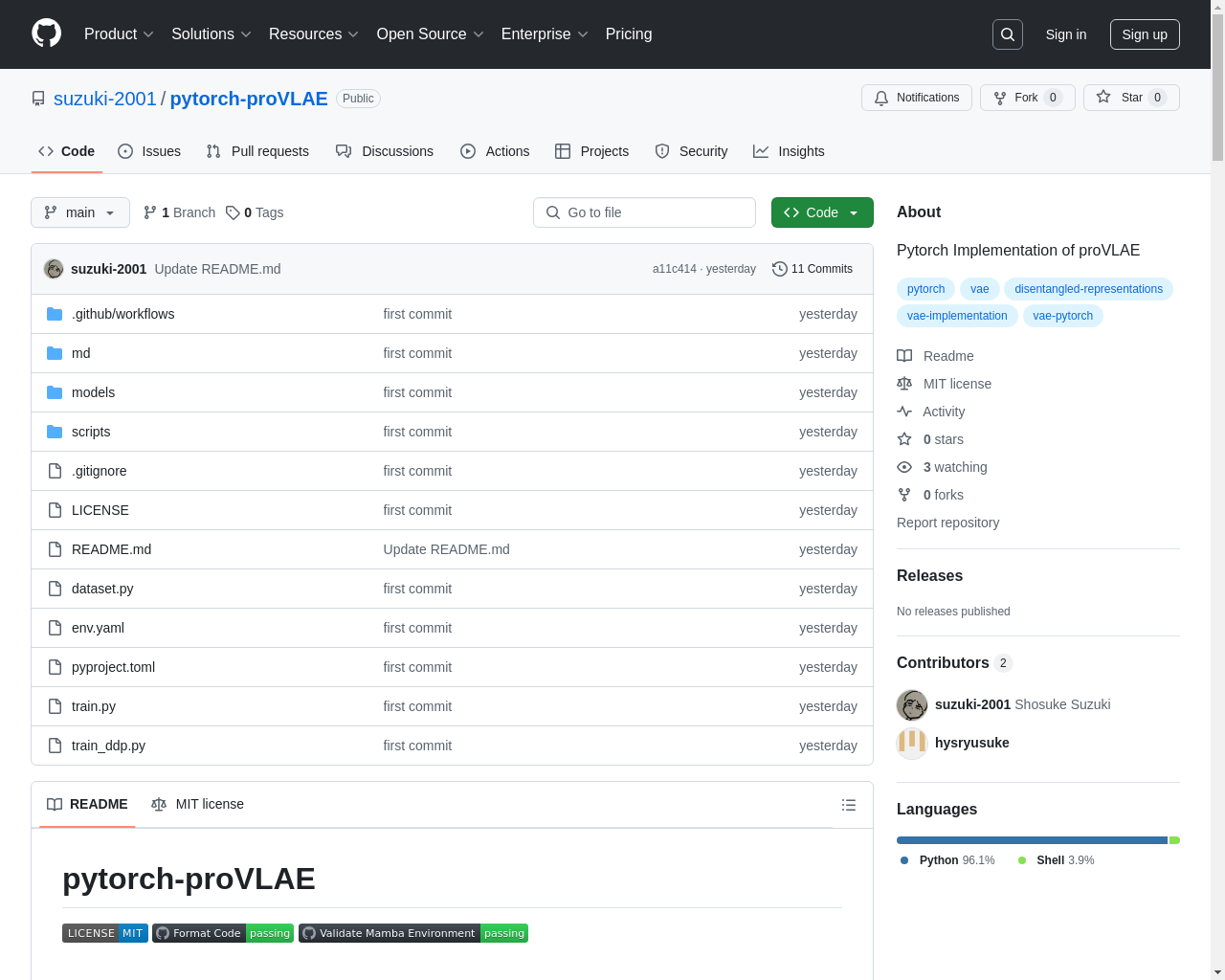Click the Readme book icon in About
Screen dimensions: 1225x980
point(904,356)
